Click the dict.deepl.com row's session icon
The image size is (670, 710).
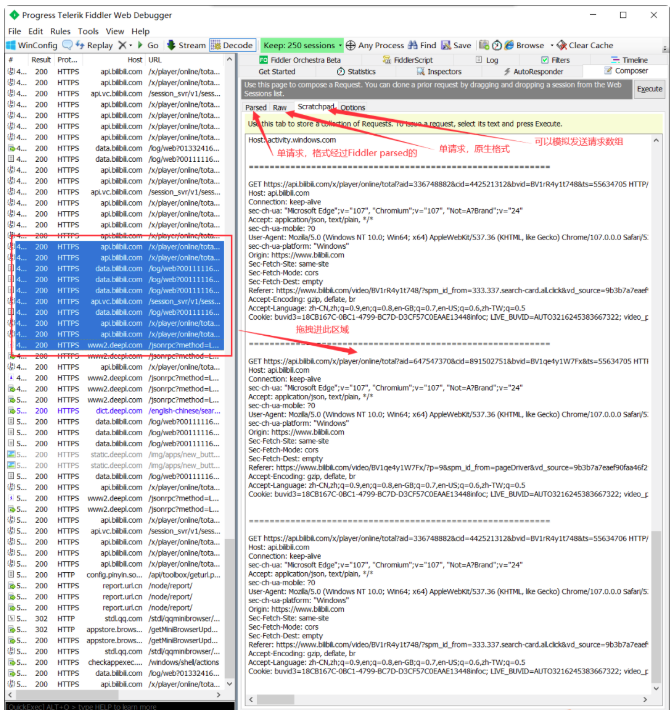pos(11,411)
